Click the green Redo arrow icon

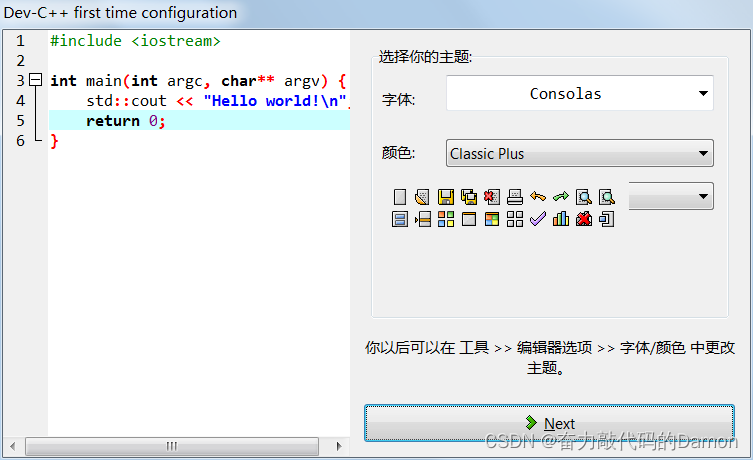click(561, 196)
